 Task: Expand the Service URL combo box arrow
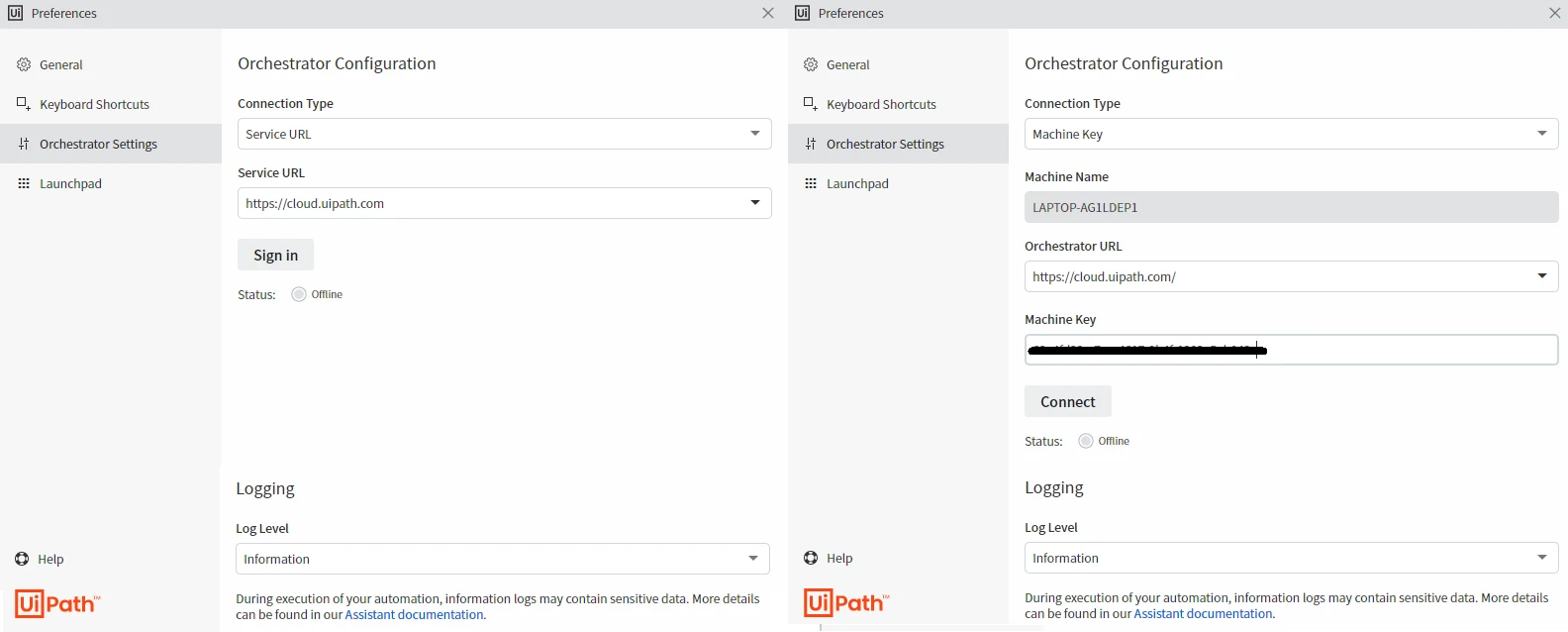(x=755, y=203)
